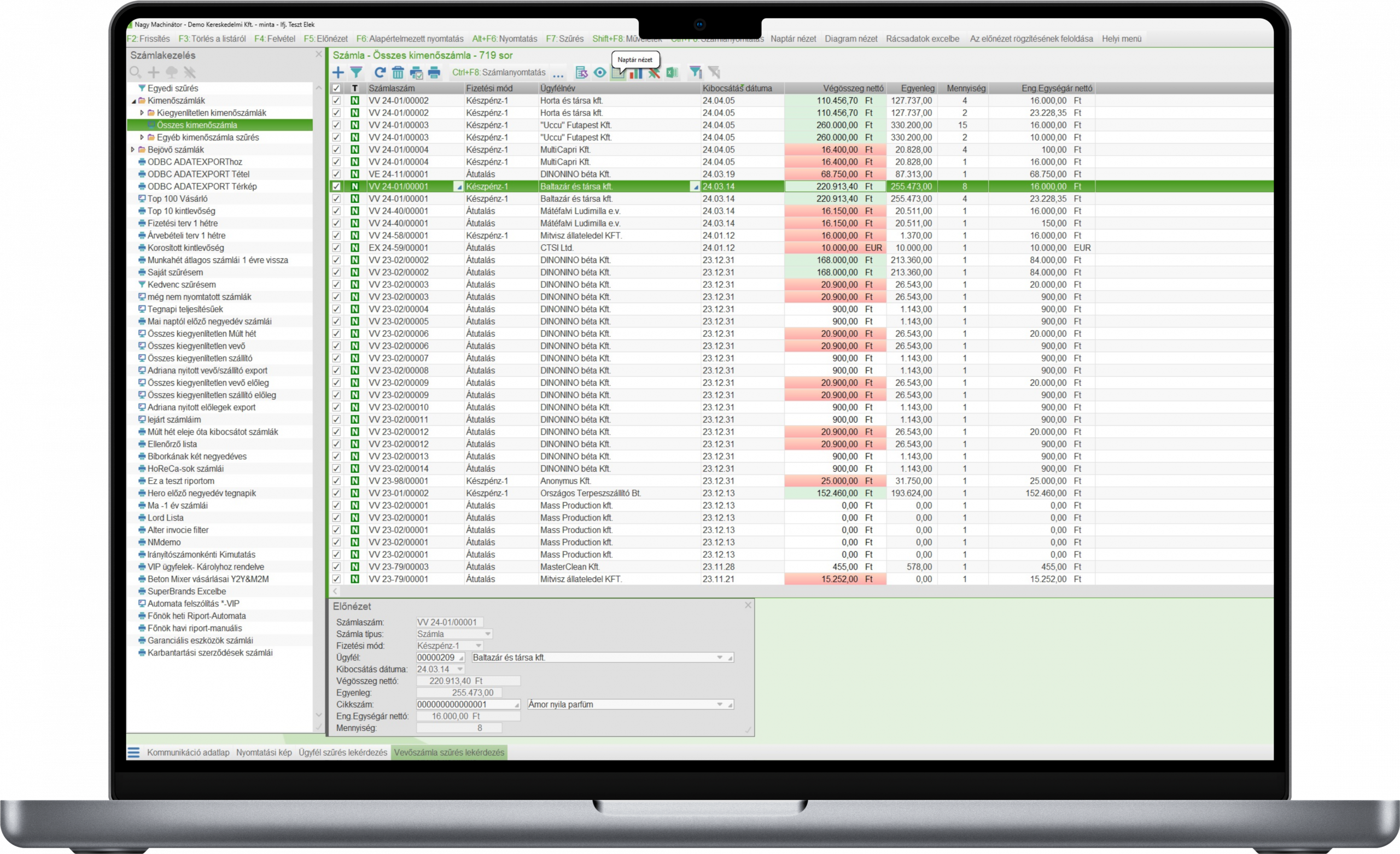
Task: Click the eye preview icon in toolbar
Action: [x=600, y=72]
